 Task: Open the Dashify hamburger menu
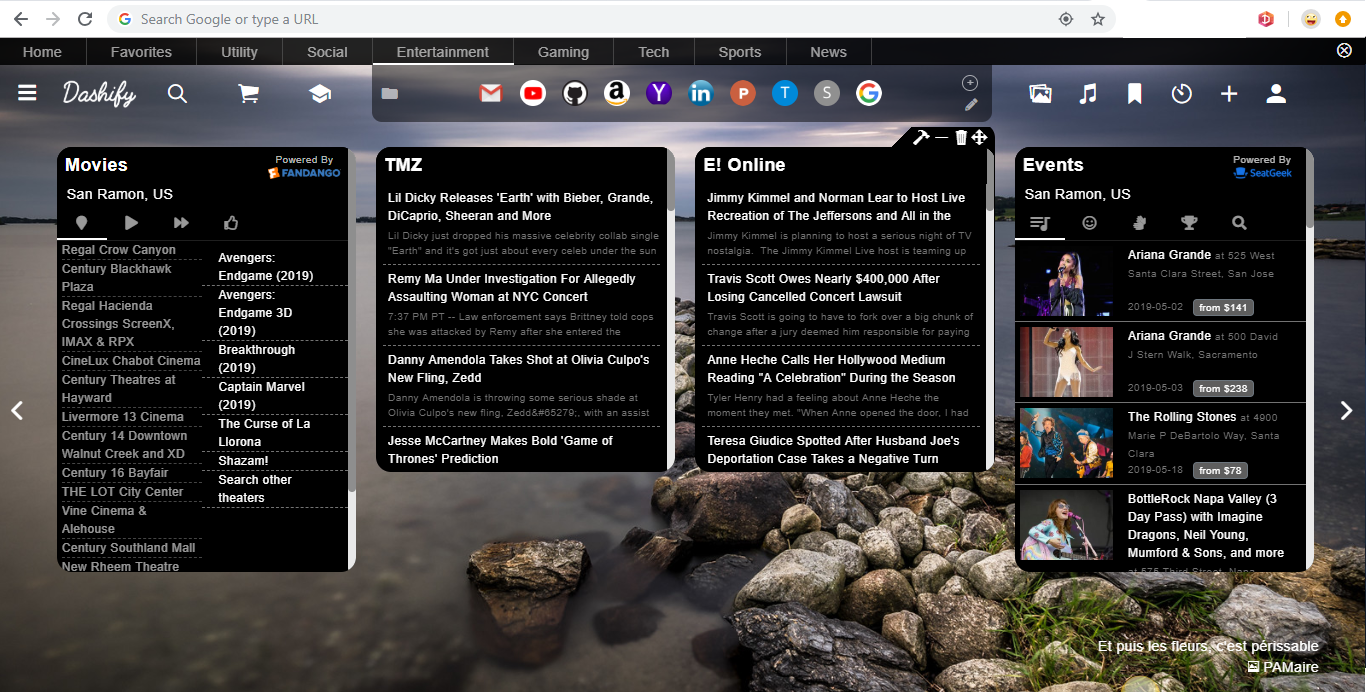click(27, 93)
